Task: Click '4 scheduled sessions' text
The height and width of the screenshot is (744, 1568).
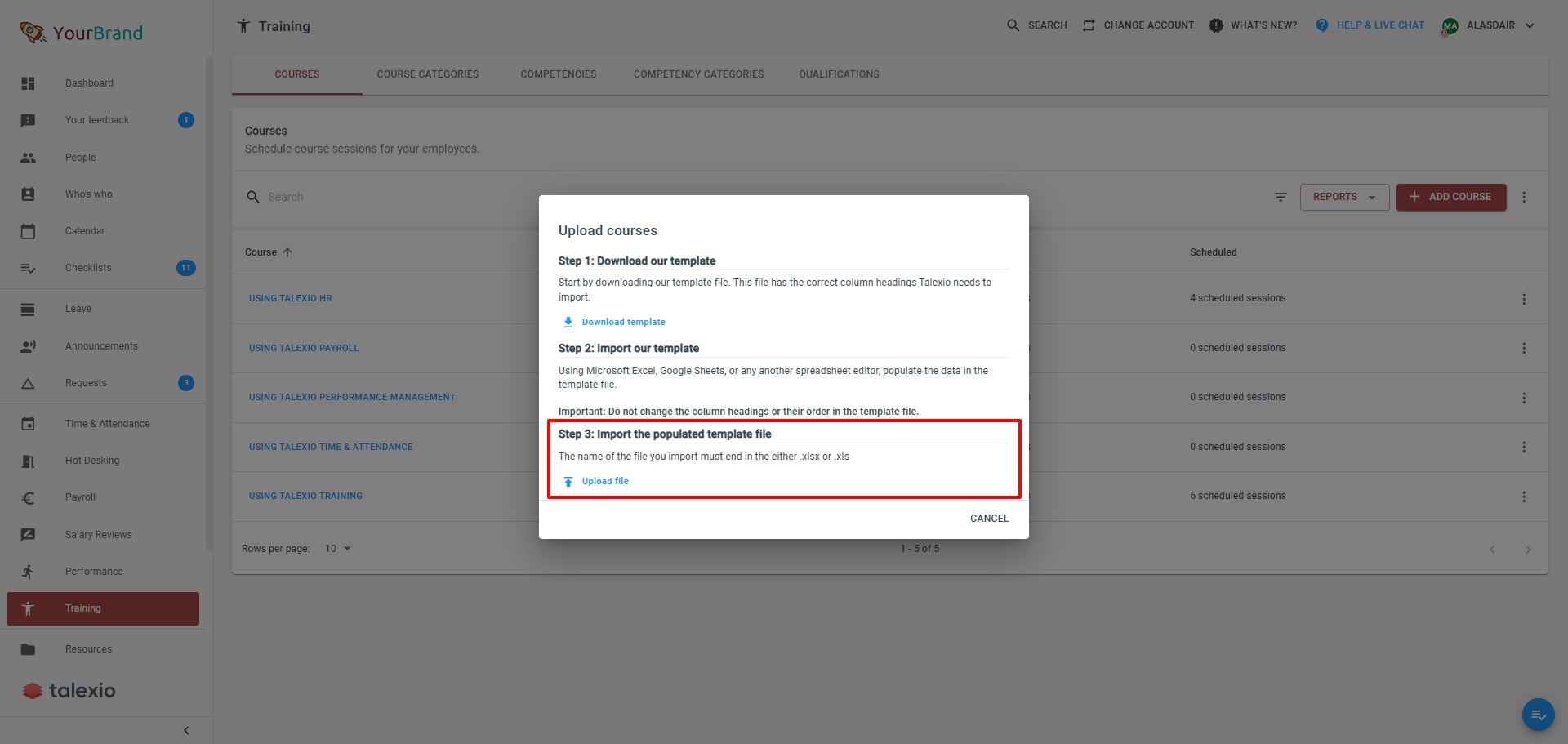Action: (x=1238, y=298)
